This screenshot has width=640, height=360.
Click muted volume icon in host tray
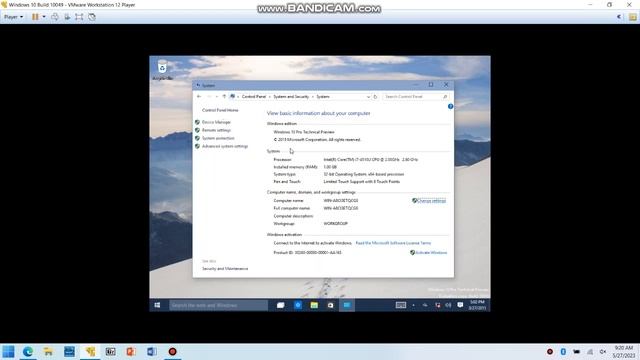(603, 351)
